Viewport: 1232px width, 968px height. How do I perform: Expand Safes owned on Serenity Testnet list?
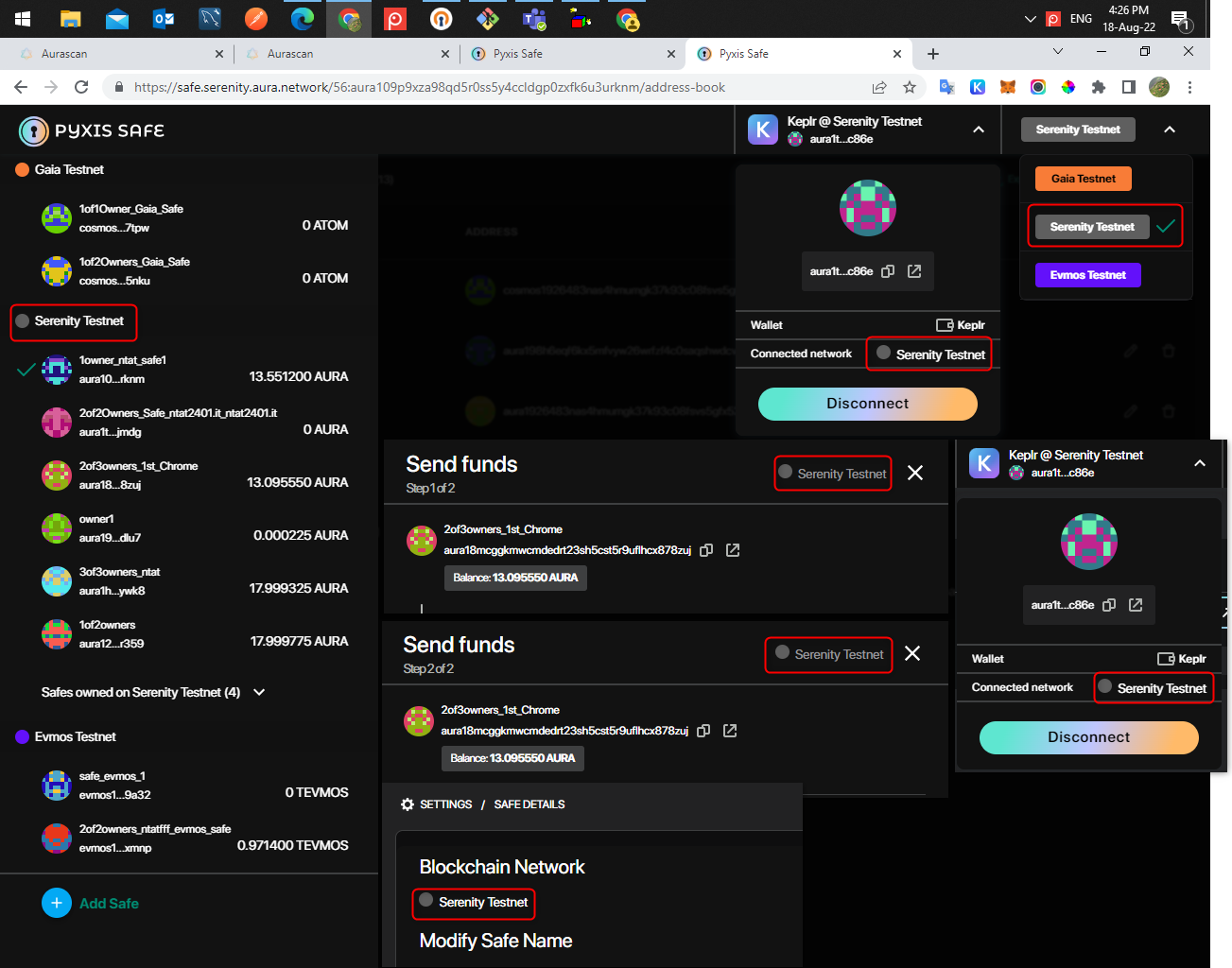coord(257,692)
